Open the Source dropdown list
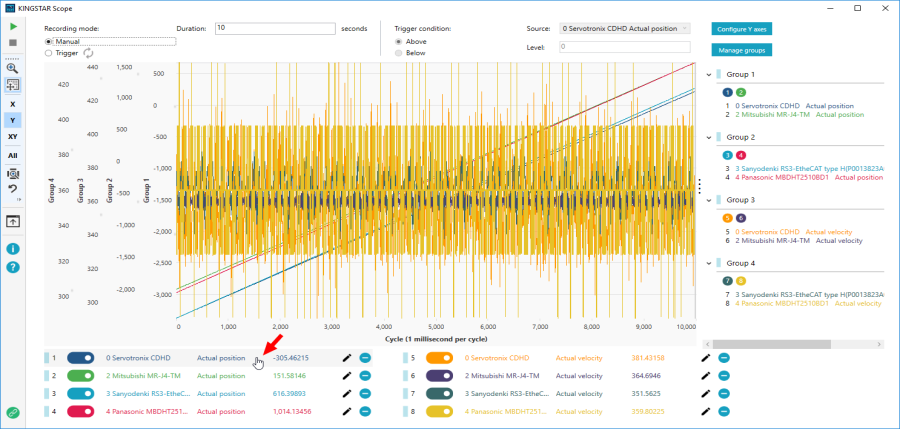 click(x=625, y=28)
